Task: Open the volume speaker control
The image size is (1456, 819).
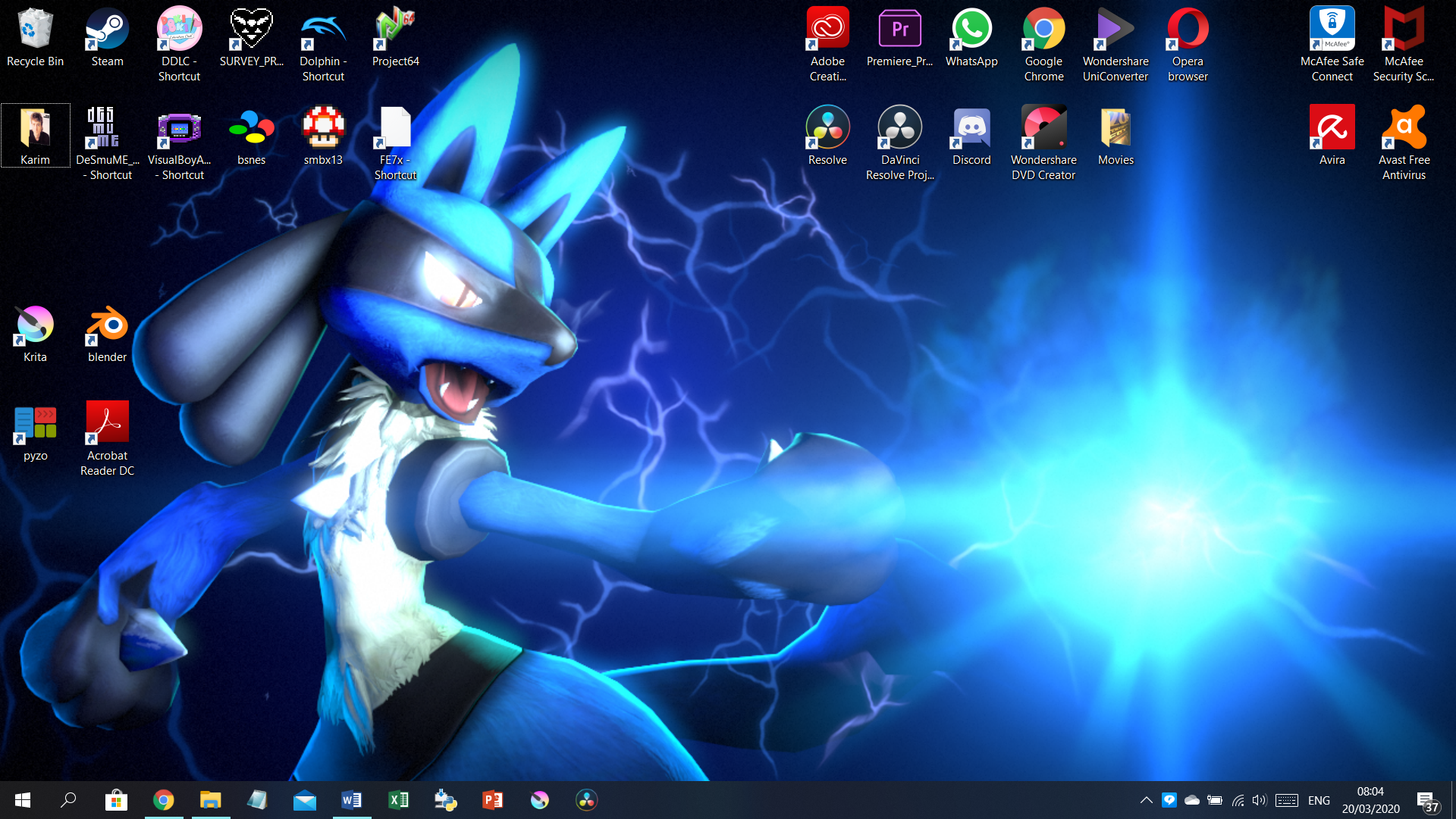Action: pyautogui.click(x=1260, y=800)
